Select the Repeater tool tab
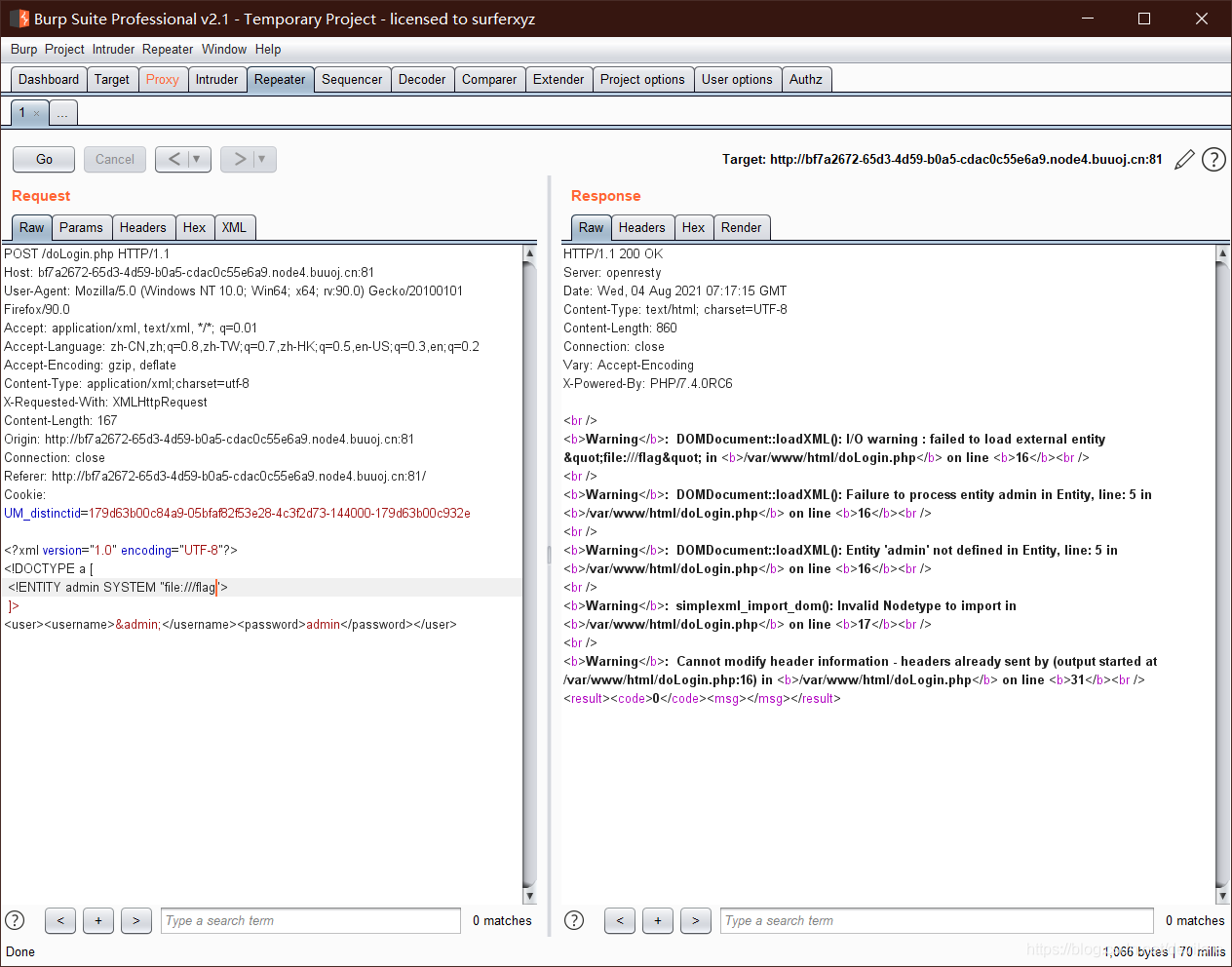Viewport: 1232px width, 967px height. click(x=280, y=80)
